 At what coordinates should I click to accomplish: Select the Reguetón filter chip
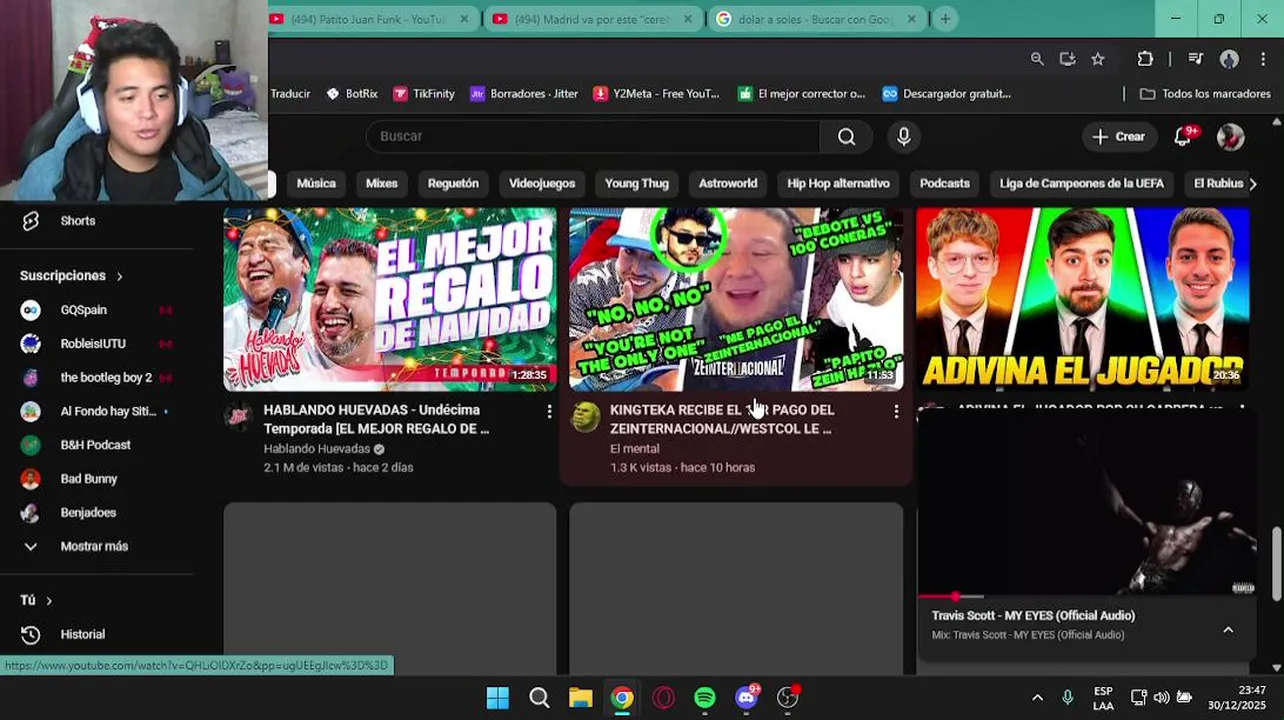point(453,183)
